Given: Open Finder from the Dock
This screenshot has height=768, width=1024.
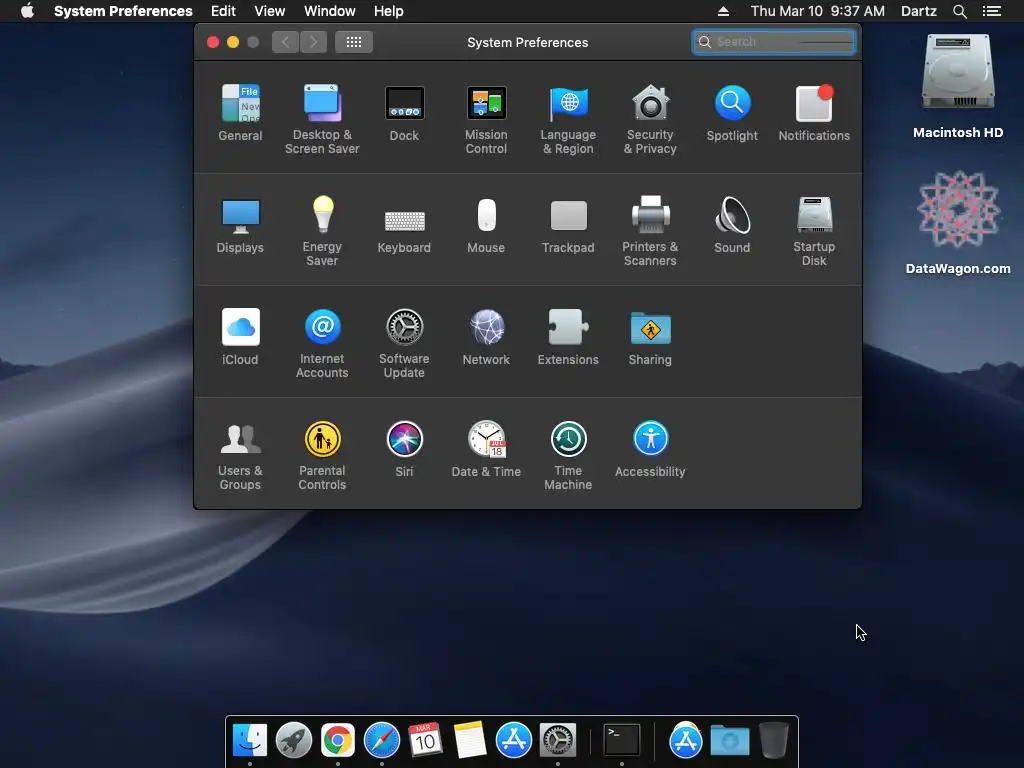Looking at the screenshot, I should 250,740.
